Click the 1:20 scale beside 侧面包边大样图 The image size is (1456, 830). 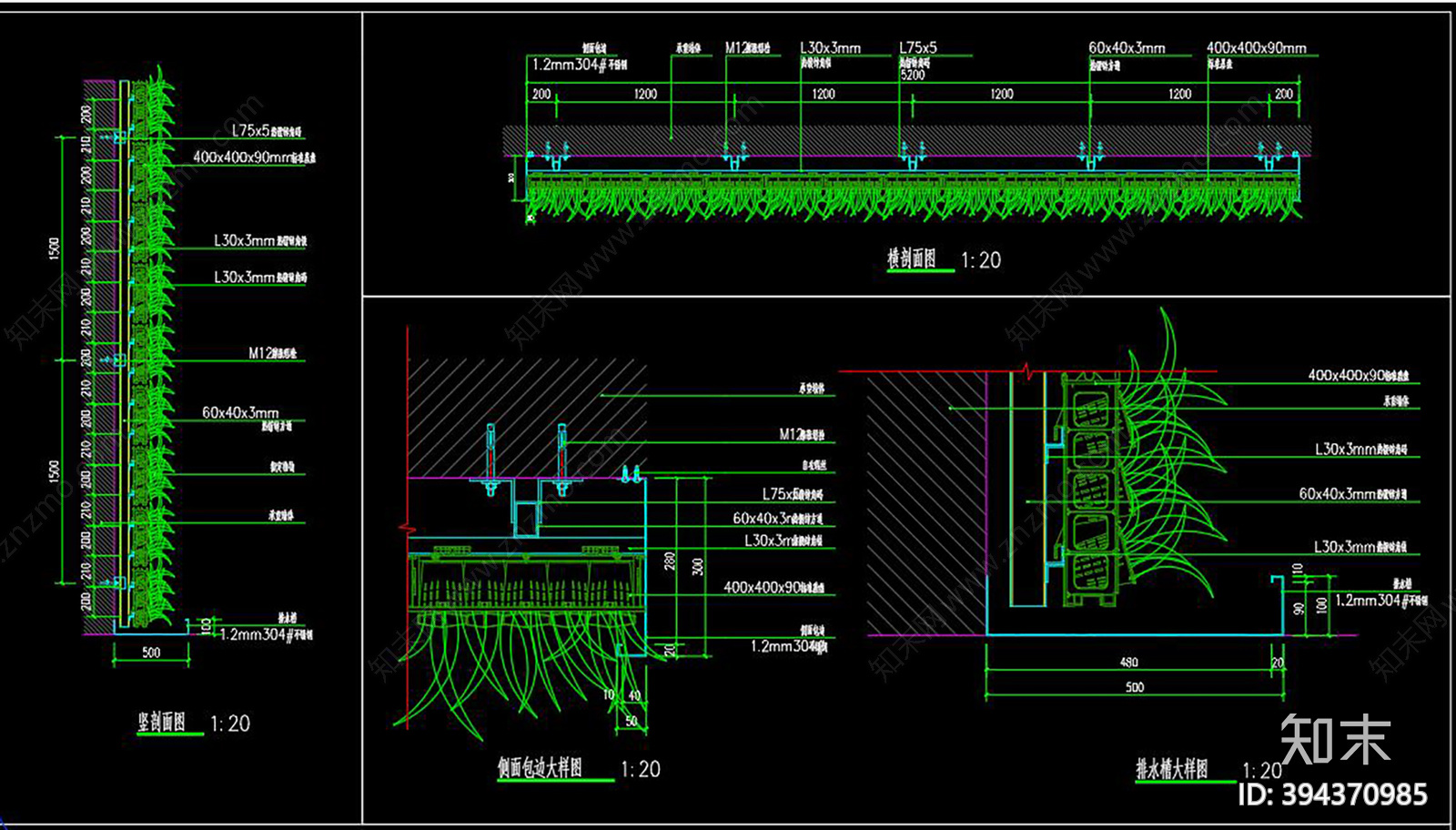[x=641, y=770]
